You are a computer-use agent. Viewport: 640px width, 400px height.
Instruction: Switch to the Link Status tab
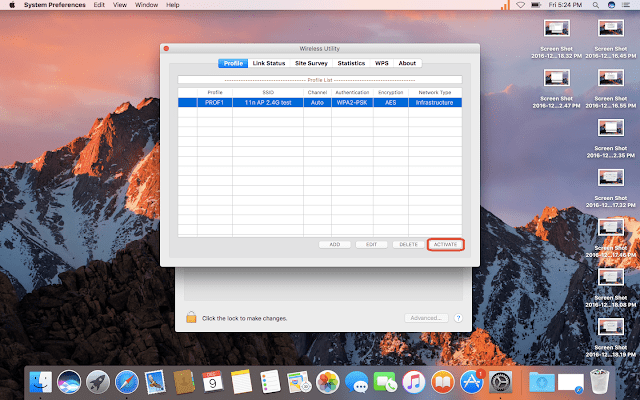pyautogui.click(x=268, y=63)
